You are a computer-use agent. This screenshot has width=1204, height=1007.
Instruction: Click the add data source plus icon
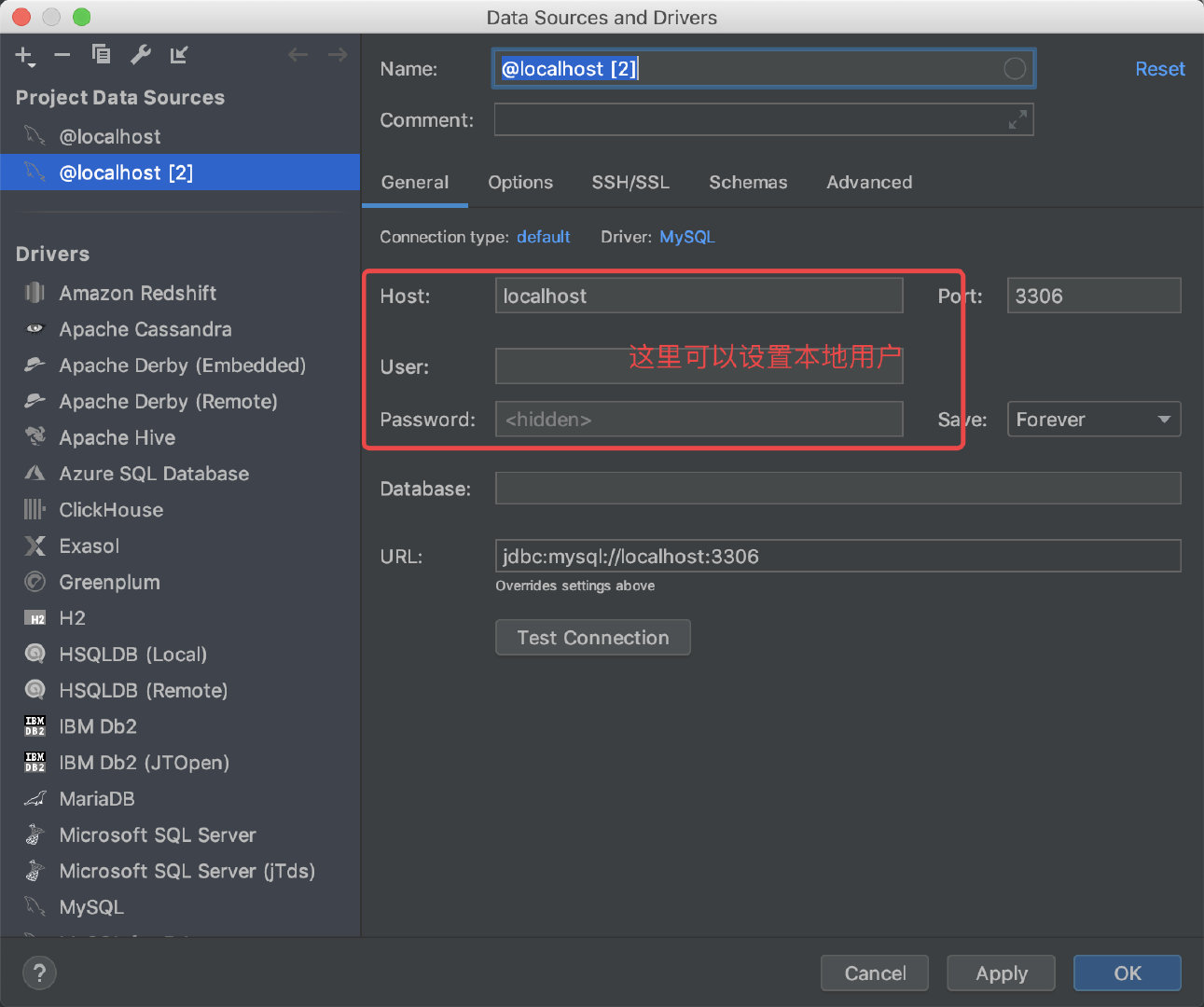point(24,56)
